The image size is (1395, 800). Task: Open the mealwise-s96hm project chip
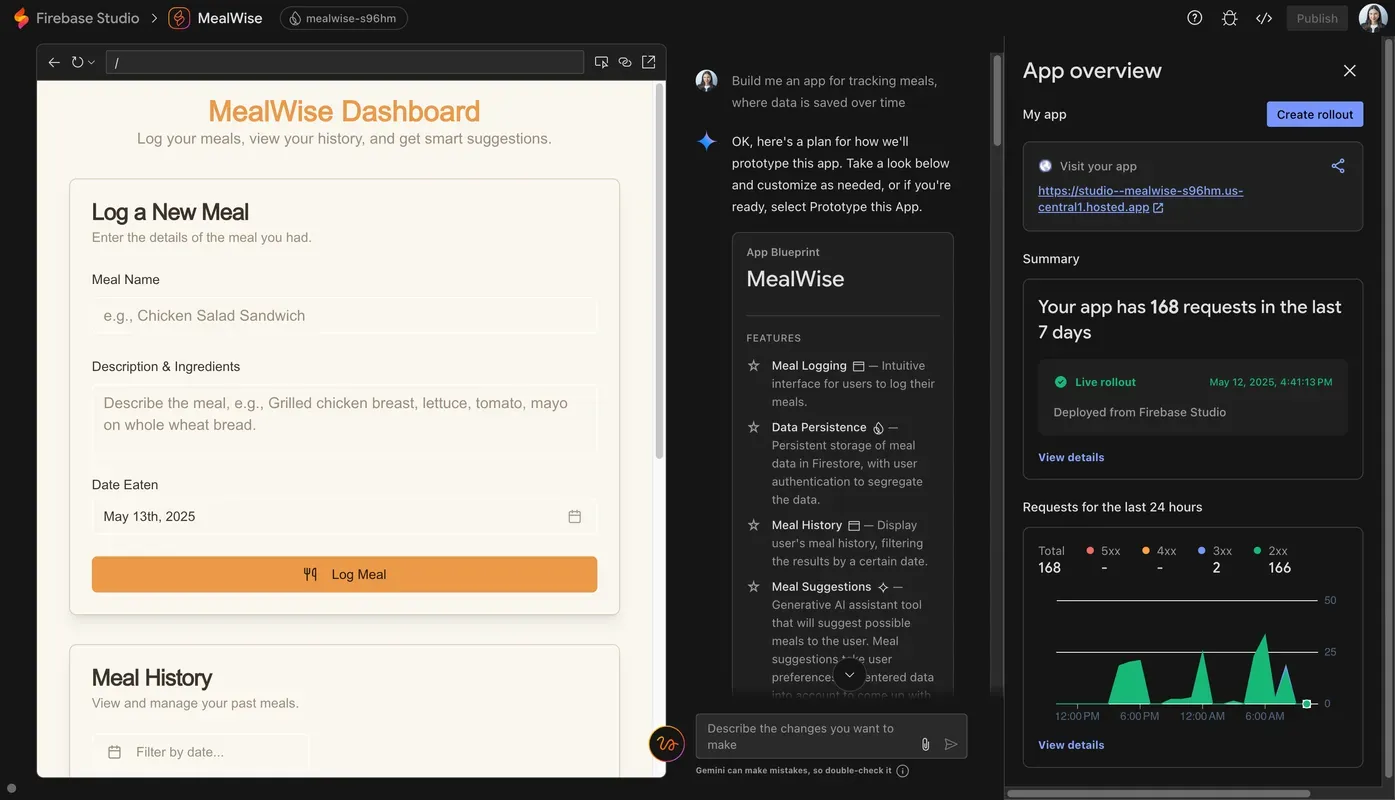[x=344, y=18]
